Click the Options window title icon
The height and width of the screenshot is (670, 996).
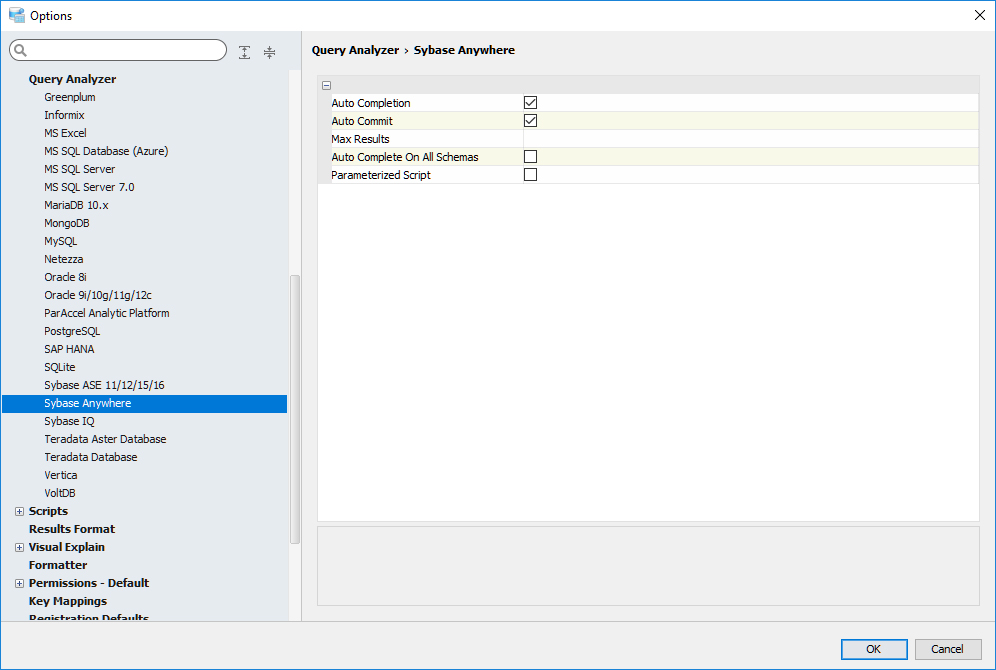pyautogui.click(x=16, y=15)
